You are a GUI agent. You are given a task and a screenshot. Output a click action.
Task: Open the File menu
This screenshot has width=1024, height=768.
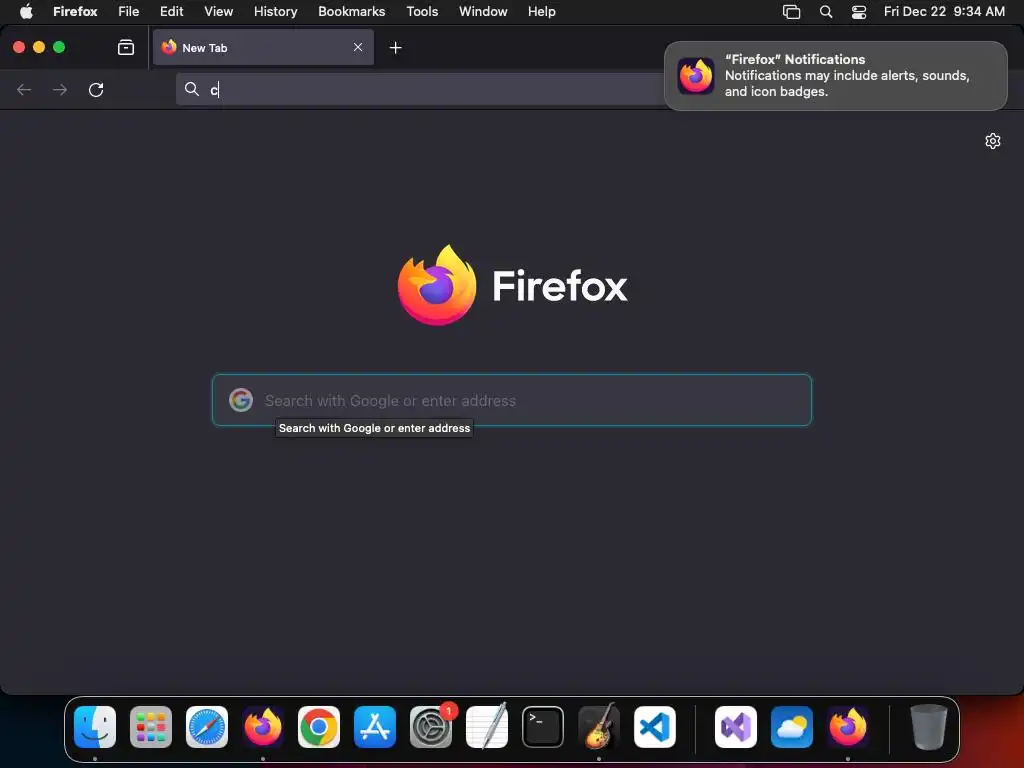pyautogui.click(x=129, y=11)
